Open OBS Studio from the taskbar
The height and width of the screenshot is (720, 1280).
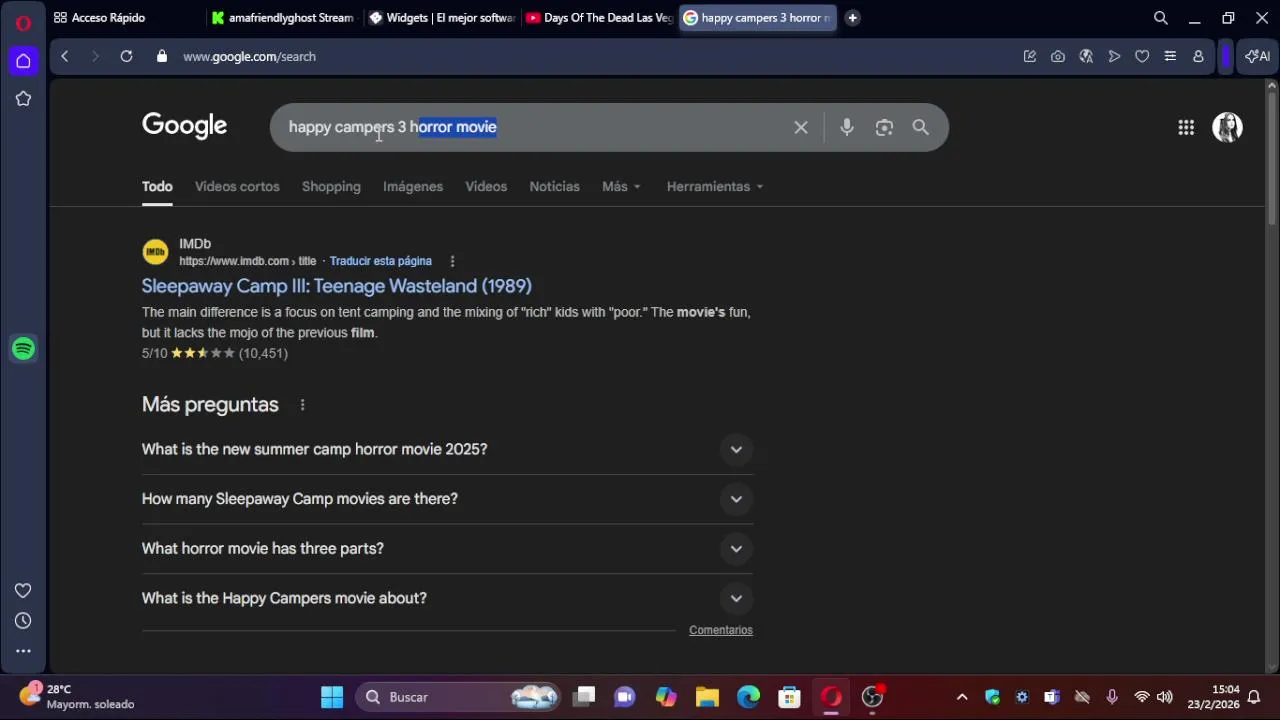872,697
